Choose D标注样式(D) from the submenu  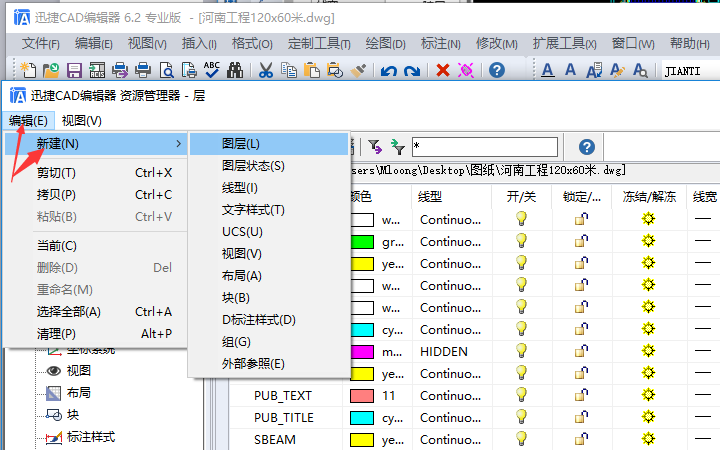(x=270, y=320)
